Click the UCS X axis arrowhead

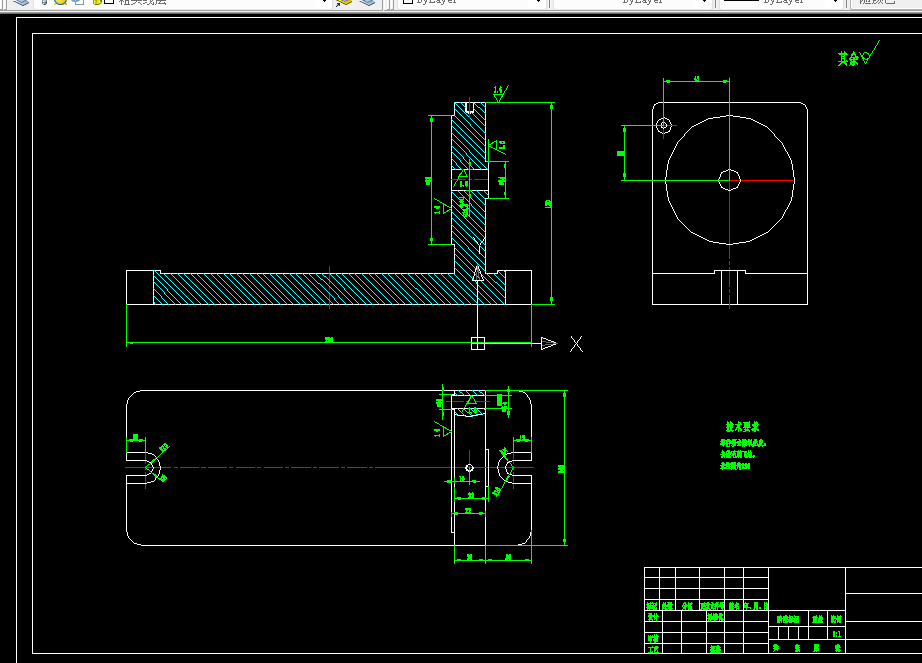click(549, 343)
